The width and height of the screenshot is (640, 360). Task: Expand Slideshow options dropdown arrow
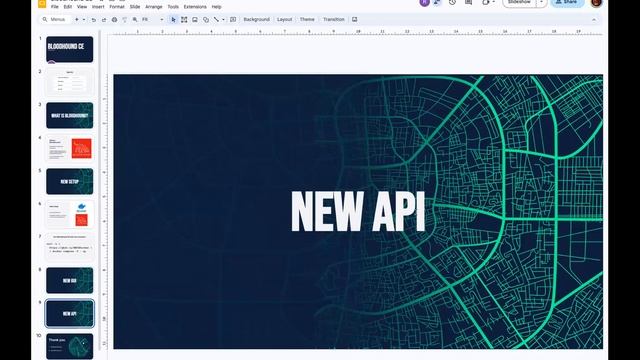(542, 2)
